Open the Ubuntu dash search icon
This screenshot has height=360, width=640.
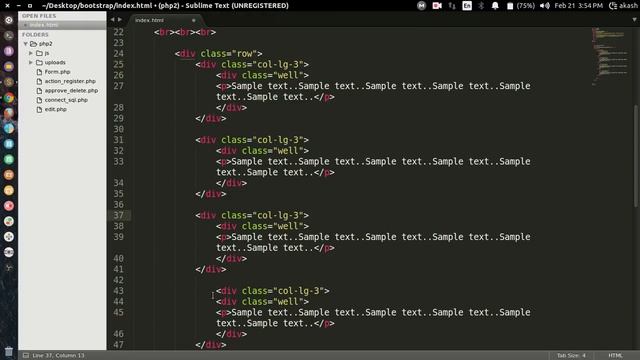9,20
